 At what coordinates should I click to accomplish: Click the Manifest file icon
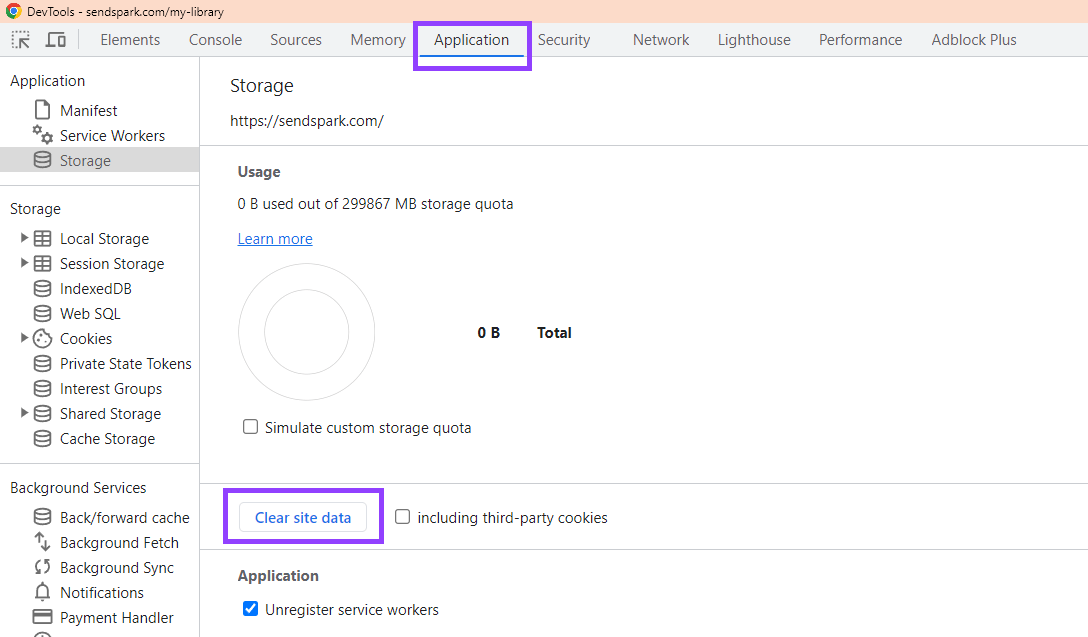(42, 110)
